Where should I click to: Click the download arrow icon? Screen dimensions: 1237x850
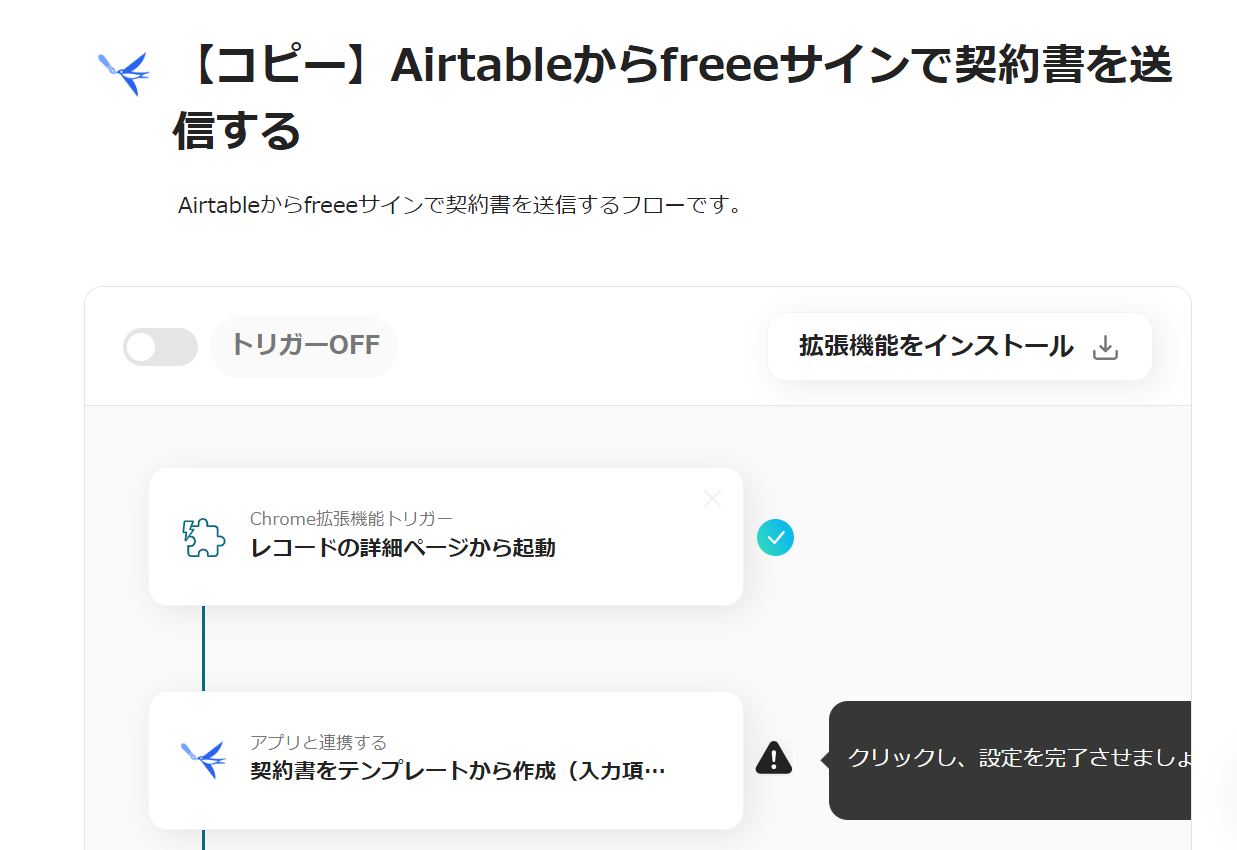point(1105,347)
